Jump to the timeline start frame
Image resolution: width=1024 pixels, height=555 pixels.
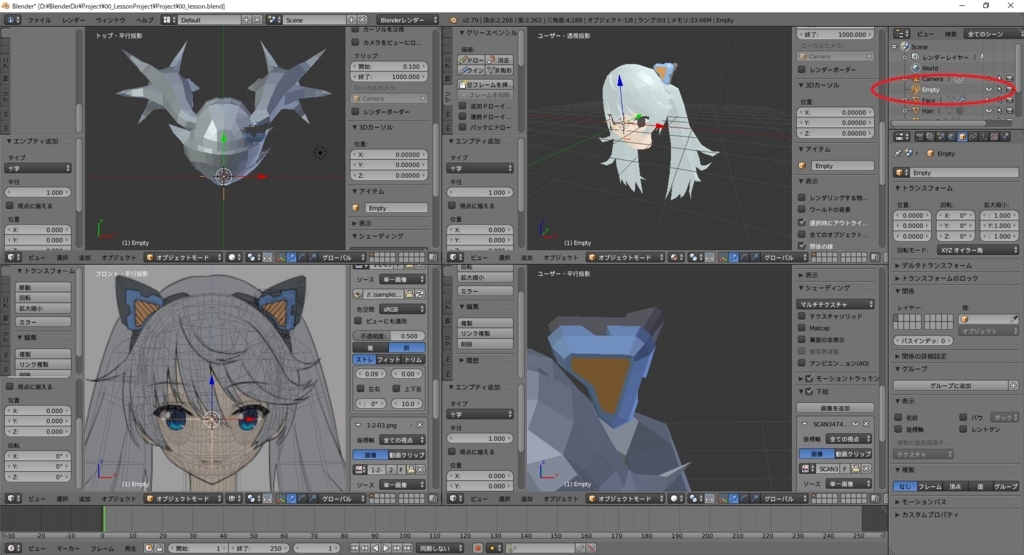tap(355, 548)
